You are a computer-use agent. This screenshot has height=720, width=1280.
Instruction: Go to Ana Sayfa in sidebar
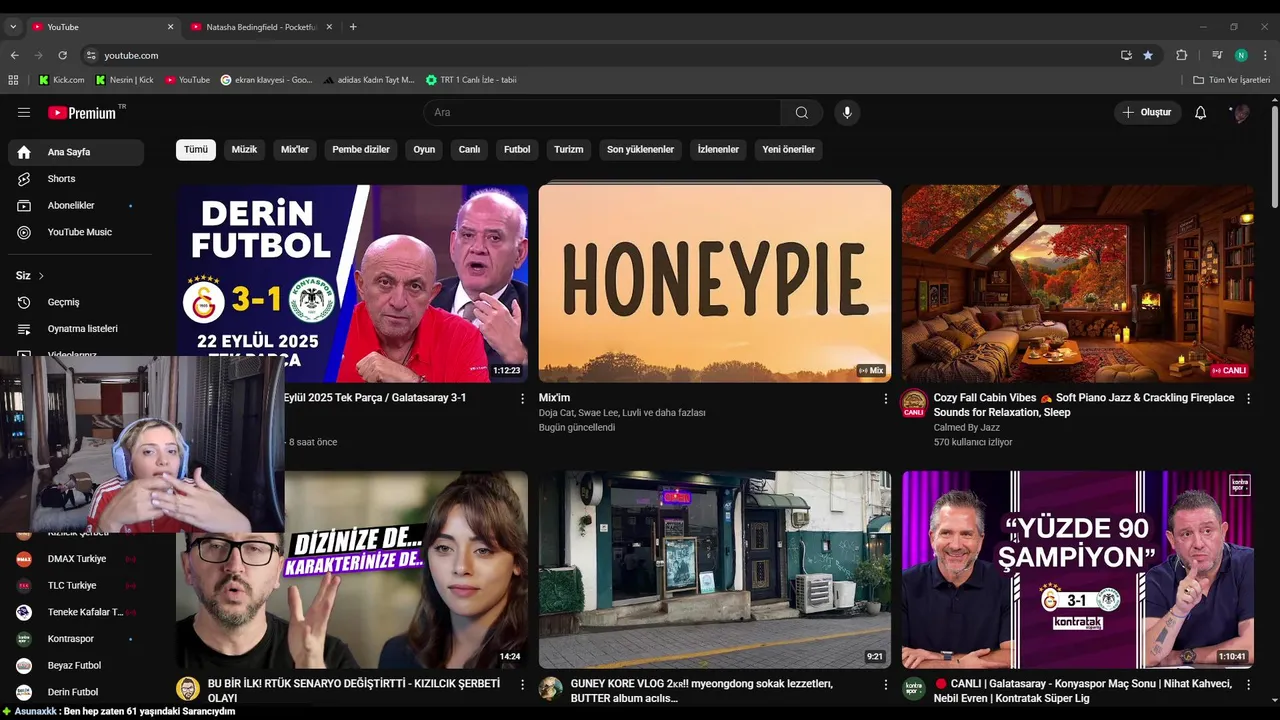point(76,152)
